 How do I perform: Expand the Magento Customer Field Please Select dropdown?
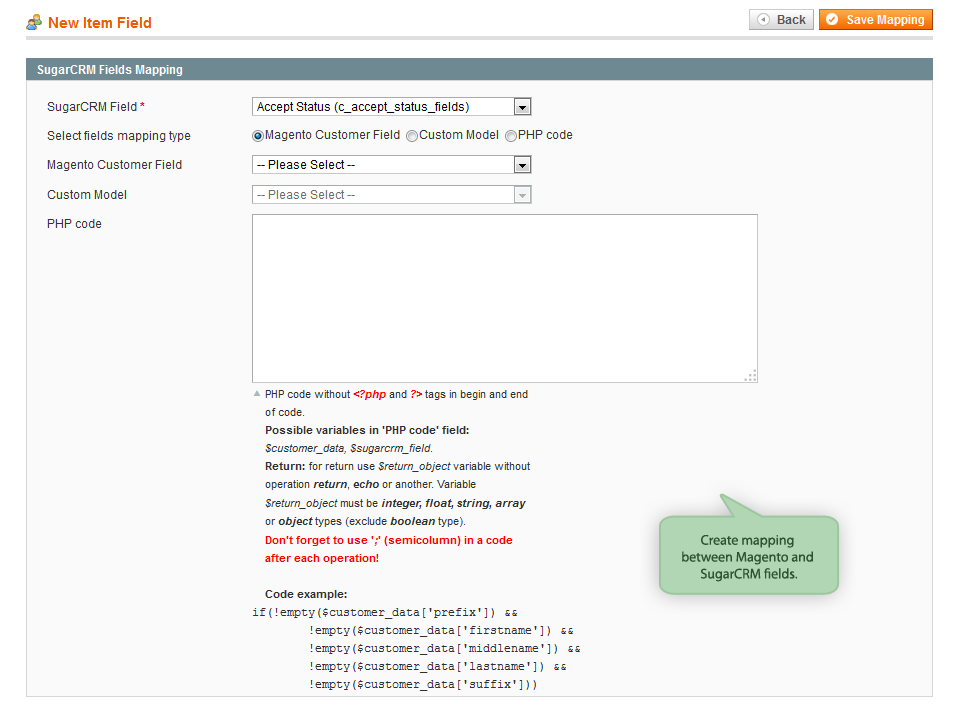tap(391, 165)
